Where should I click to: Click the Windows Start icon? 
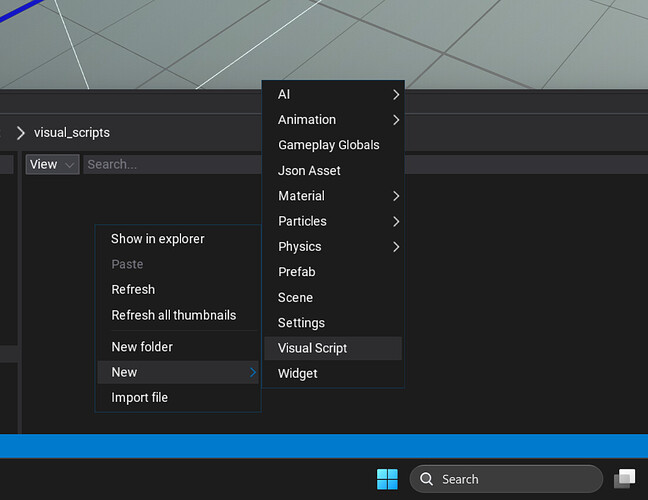[387, 479]
